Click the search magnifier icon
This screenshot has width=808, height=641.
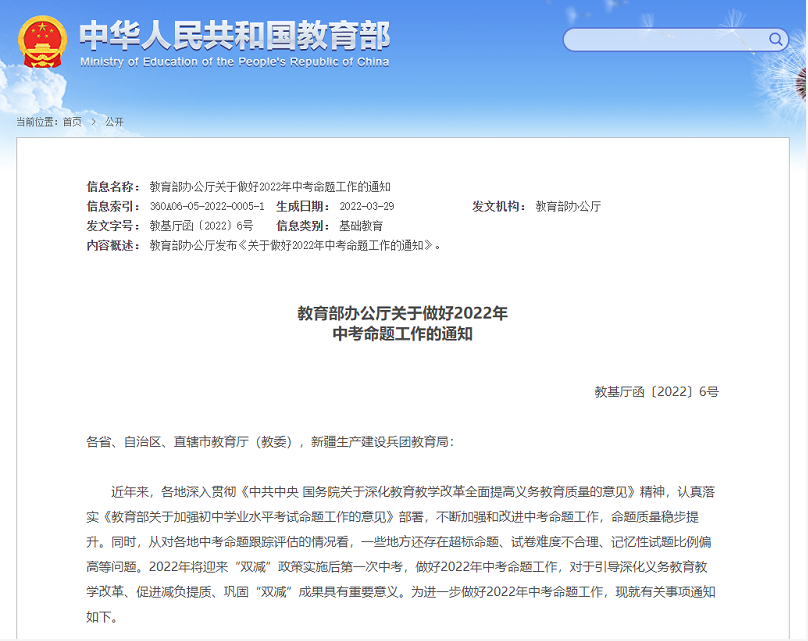pos(776,40)
